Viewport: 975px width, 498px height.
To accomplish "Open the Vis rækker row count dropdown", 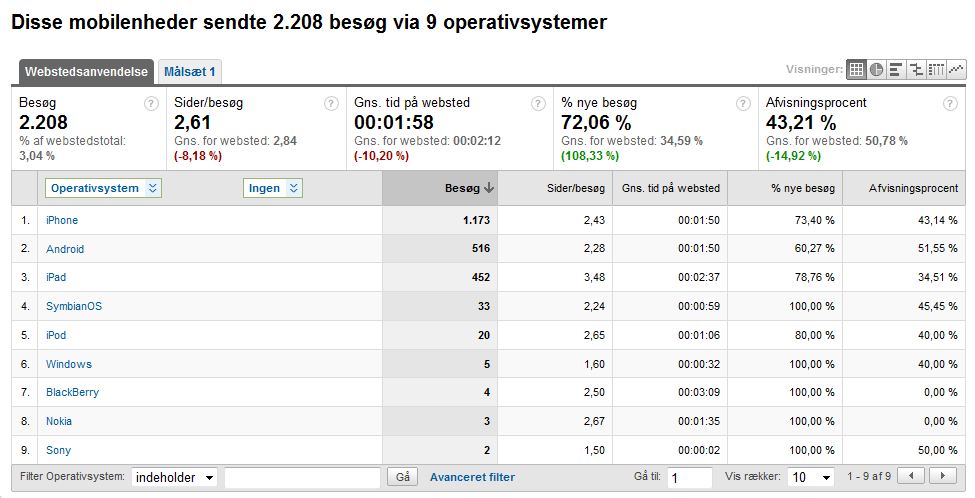I will [x=811, y=478].
